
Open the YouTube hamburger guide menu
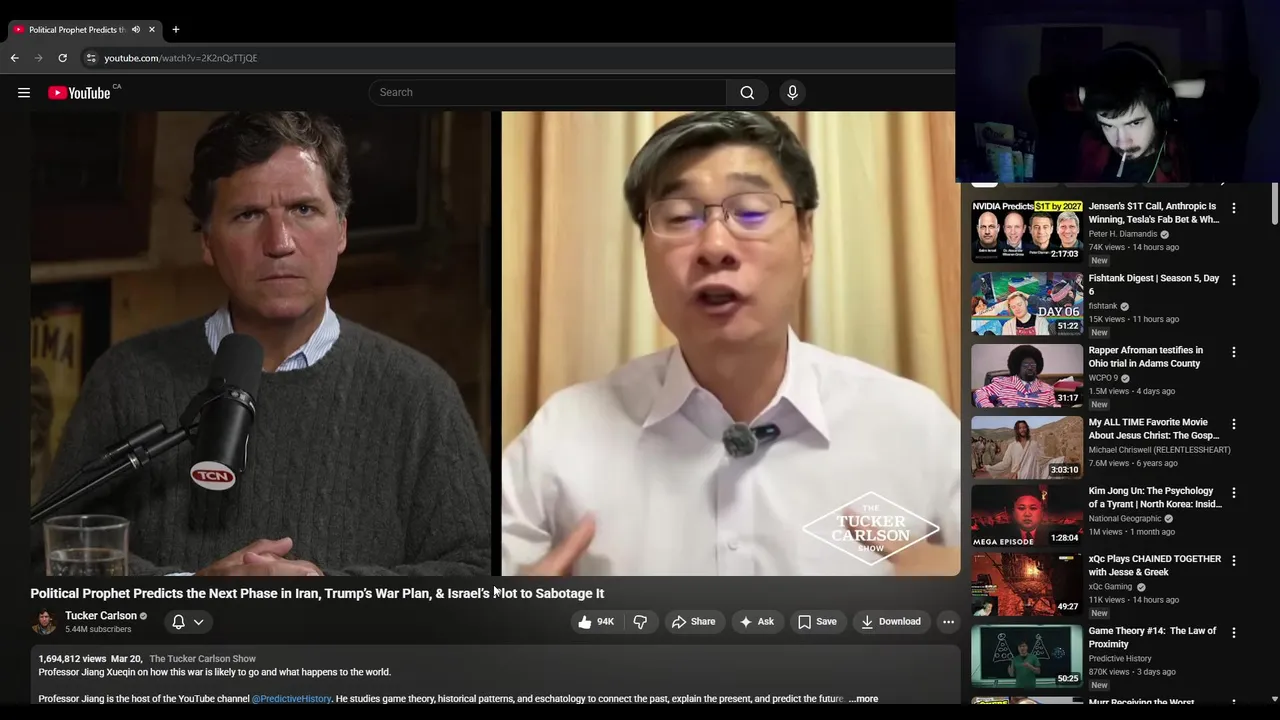pyautogui.click(x=24, y=93)
